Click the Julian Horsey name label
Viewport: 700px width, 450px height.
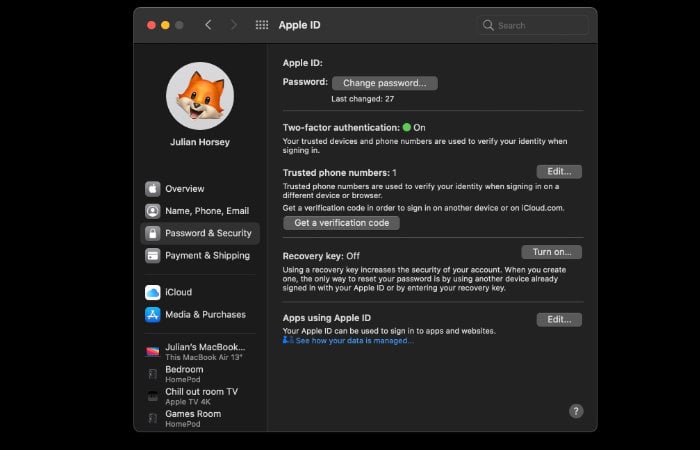pos(200,142)
